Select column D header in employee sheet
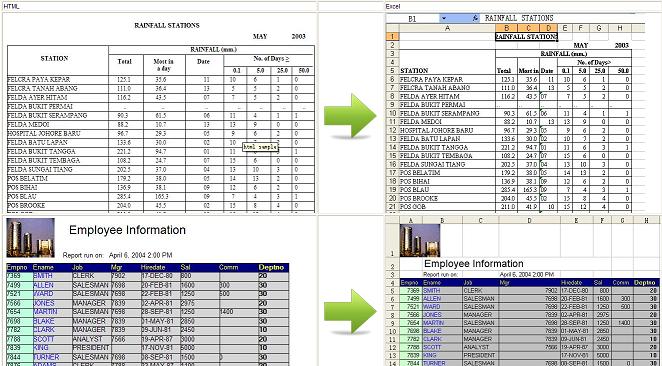The image size is (662, 366). [529, 220]
